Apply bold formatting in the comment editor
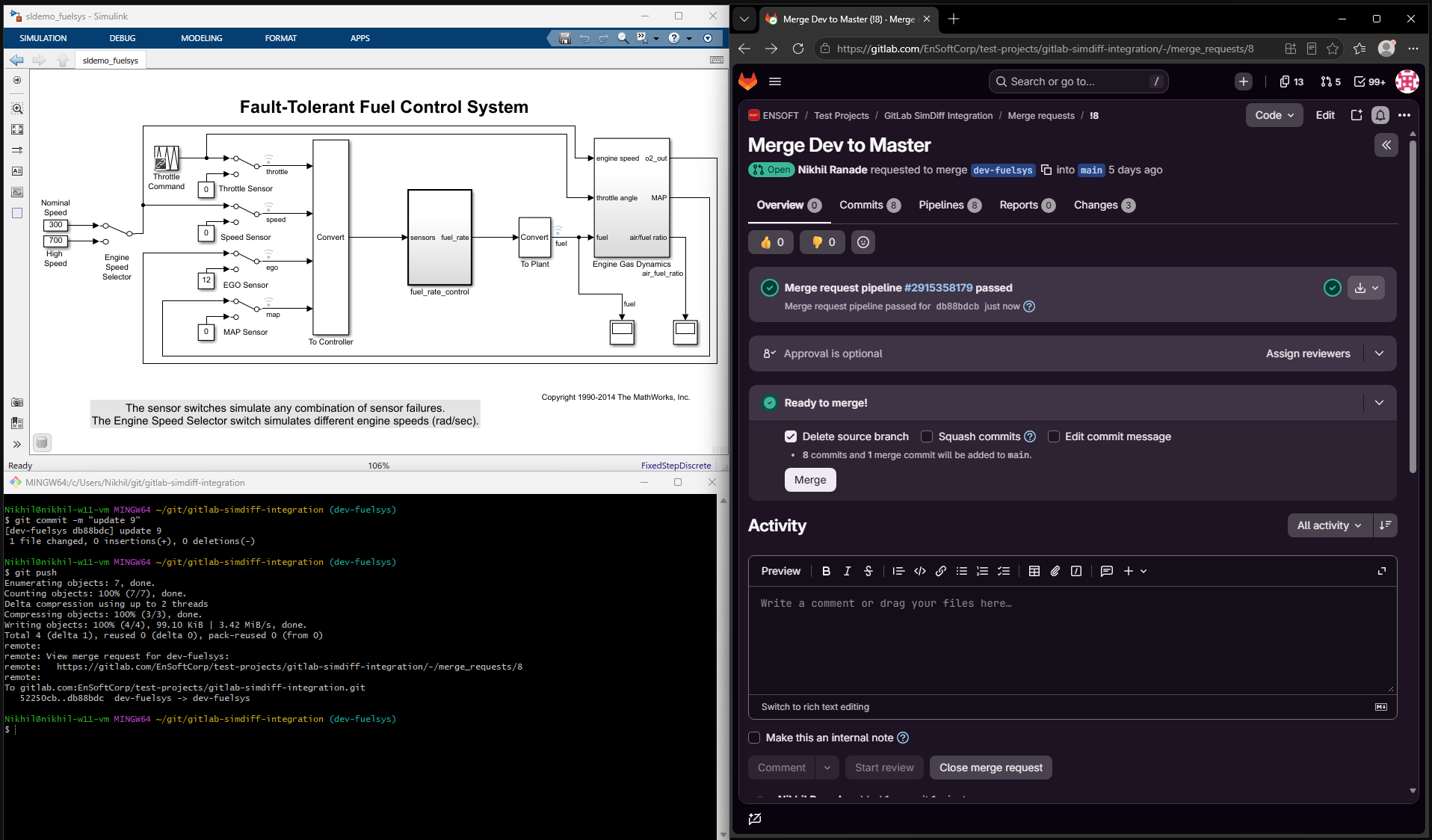Screen dimensions: 1432x840 pyautogui.click(x=826, y=571)
